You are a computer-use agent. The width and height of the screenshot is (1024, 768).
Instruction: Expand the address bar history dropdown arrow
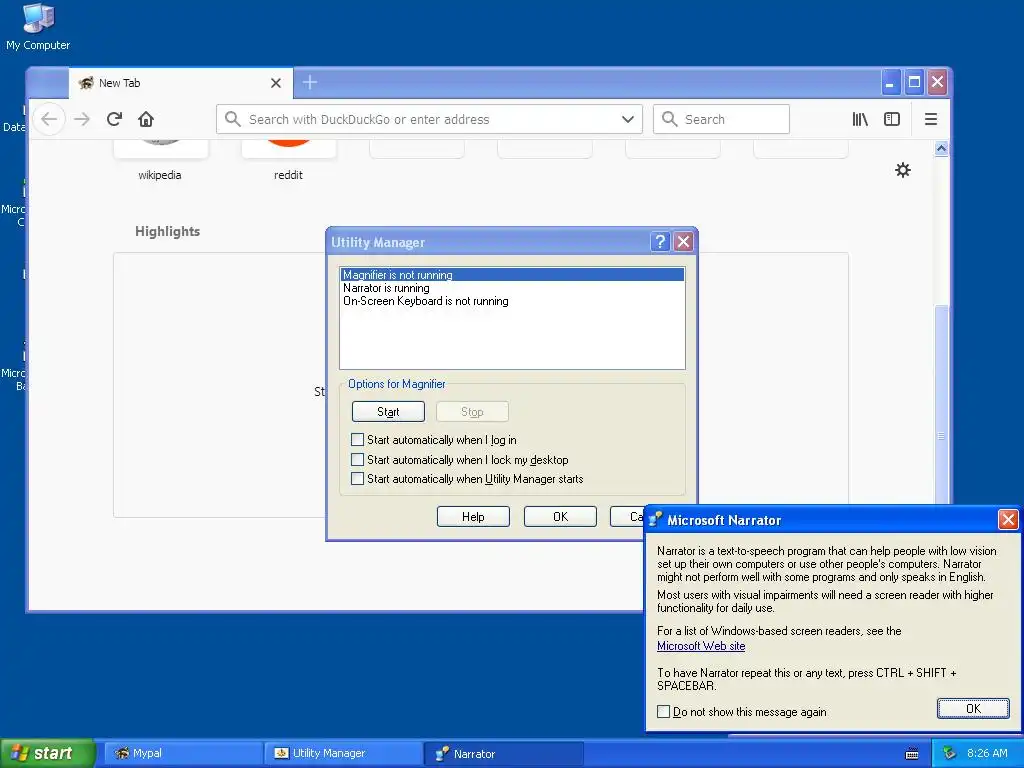click(x=628, y=120)
